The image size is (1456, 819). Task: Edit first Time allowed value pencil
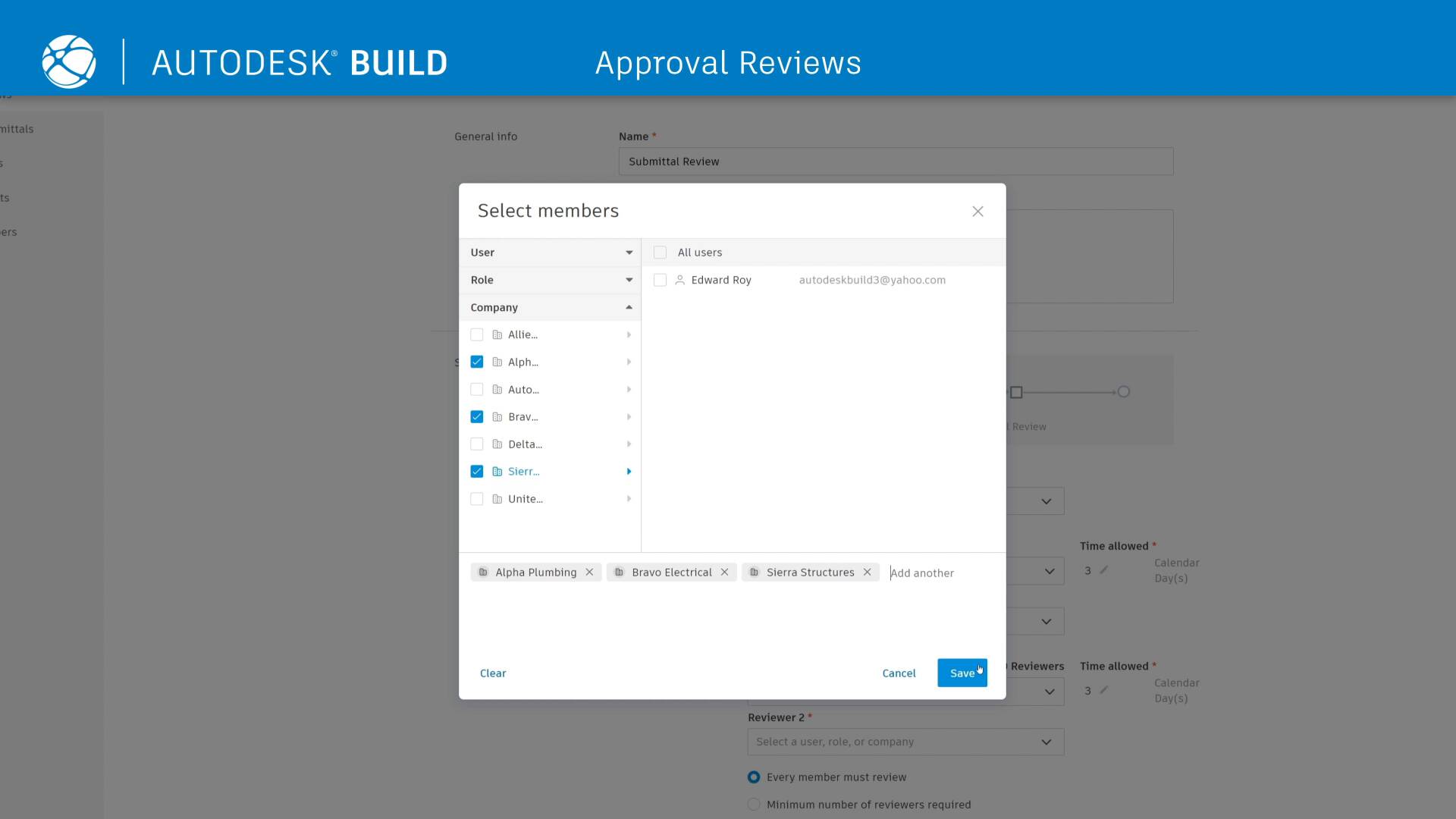[x=1104, y=570]
